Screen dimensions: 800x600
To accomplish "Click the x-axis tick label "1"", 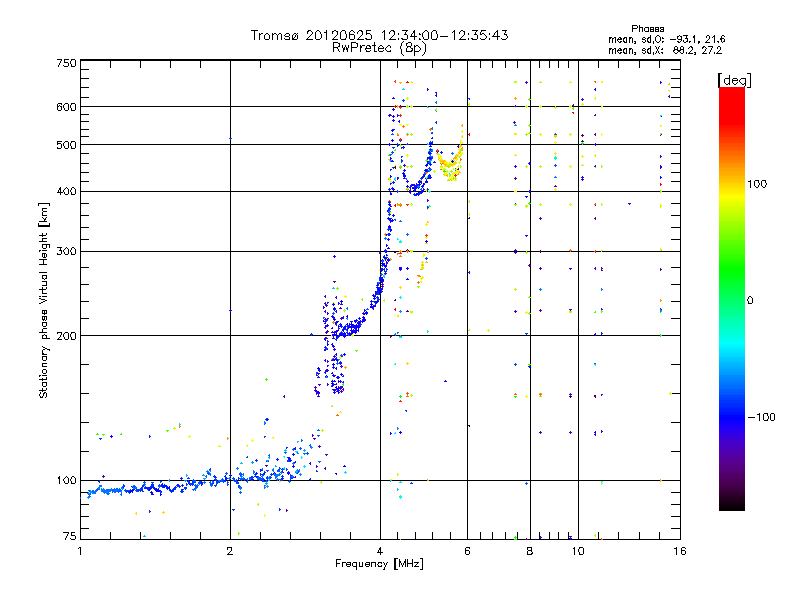I will click(80, 551).
